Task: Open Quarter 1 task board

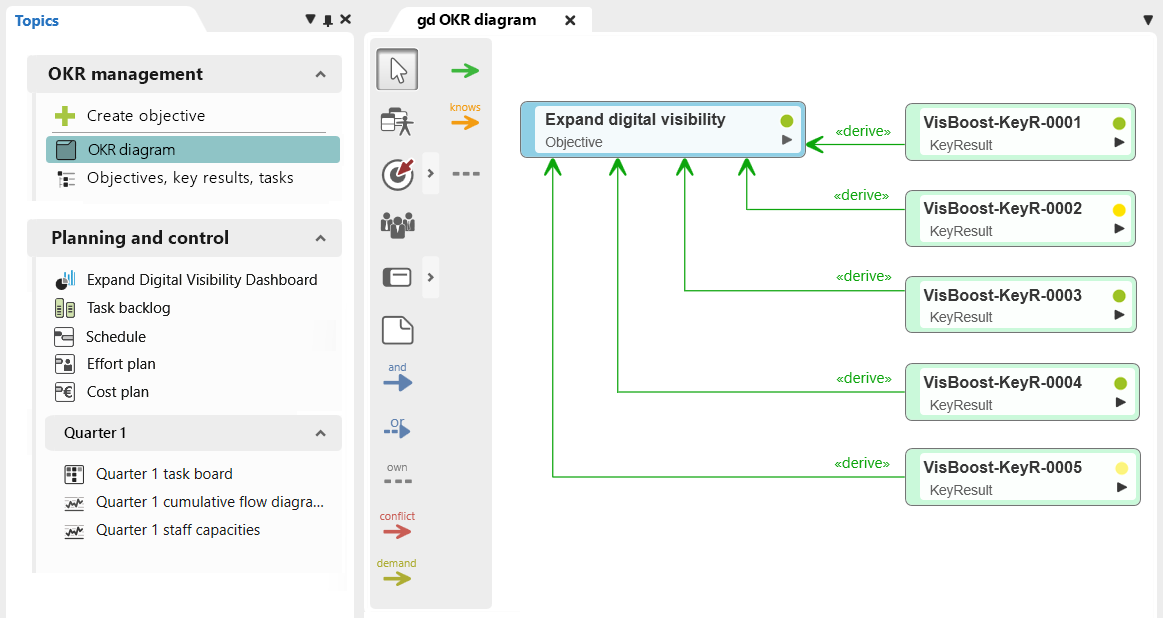Action: click(x=164, y=474)
